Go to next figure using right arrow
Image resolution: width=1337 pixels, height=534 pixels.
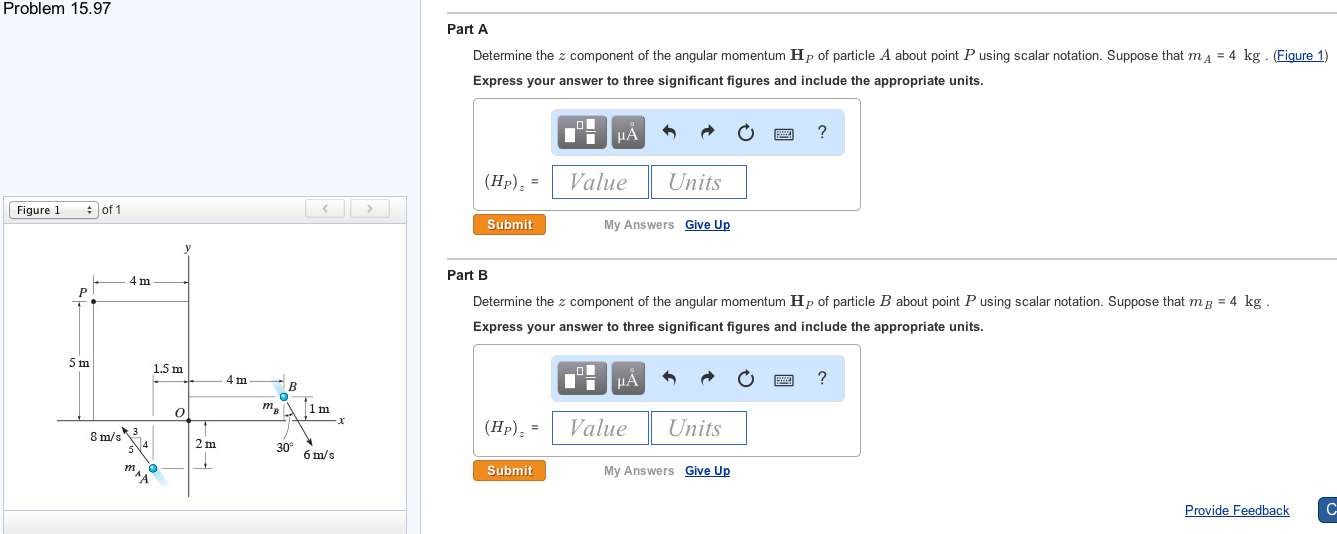(369, 209)
